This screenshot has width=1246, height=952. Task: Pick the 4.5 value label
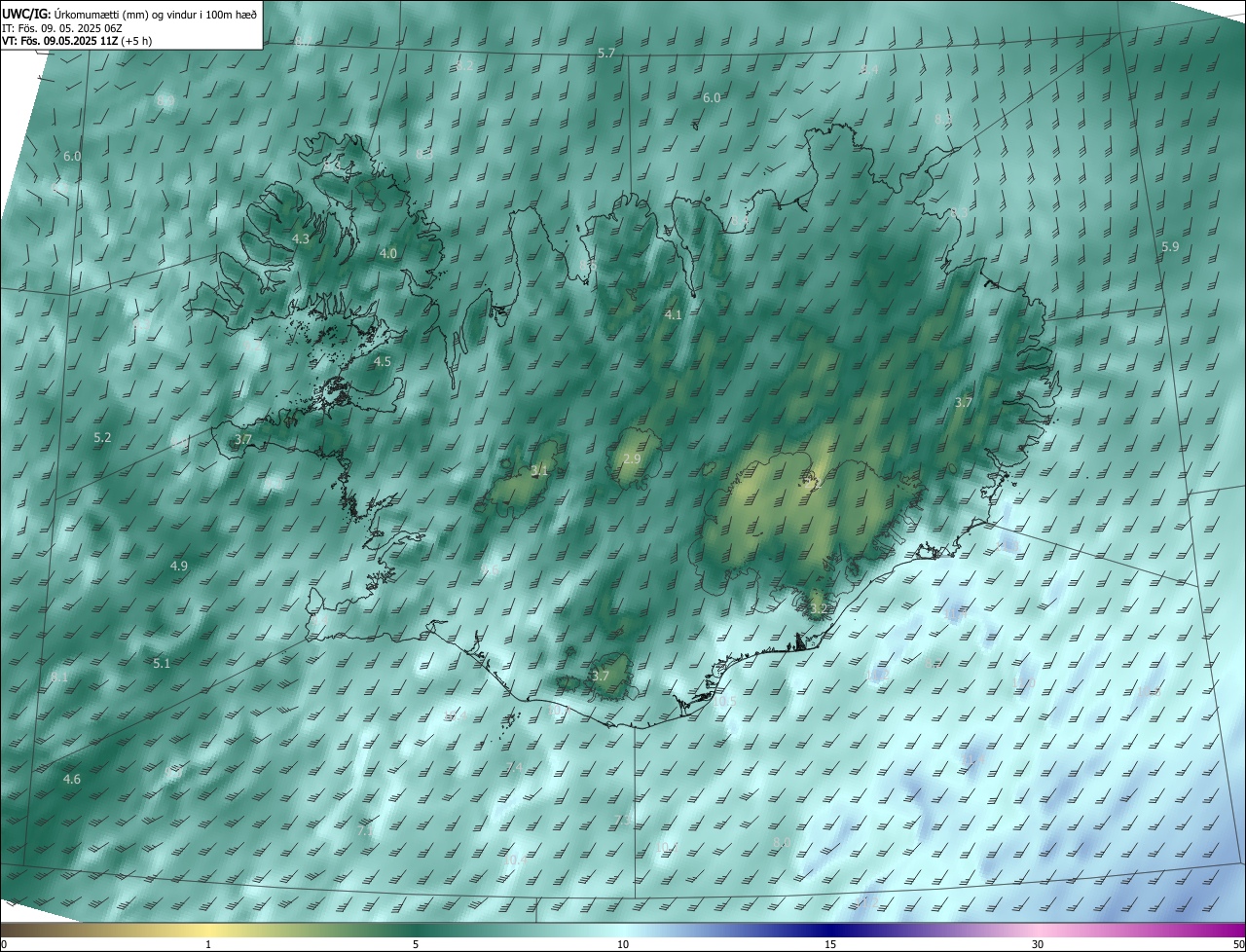383,362
